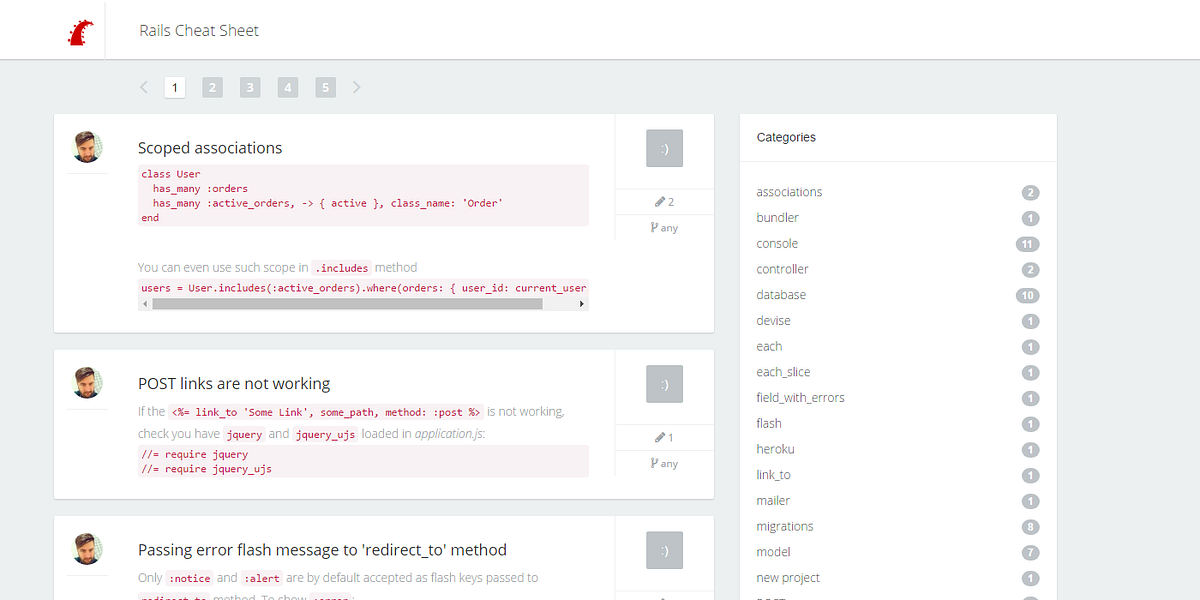The height and width of the screenshot is (600, 1200).
Task: Open the 'model' category
Action: (773, 551)
